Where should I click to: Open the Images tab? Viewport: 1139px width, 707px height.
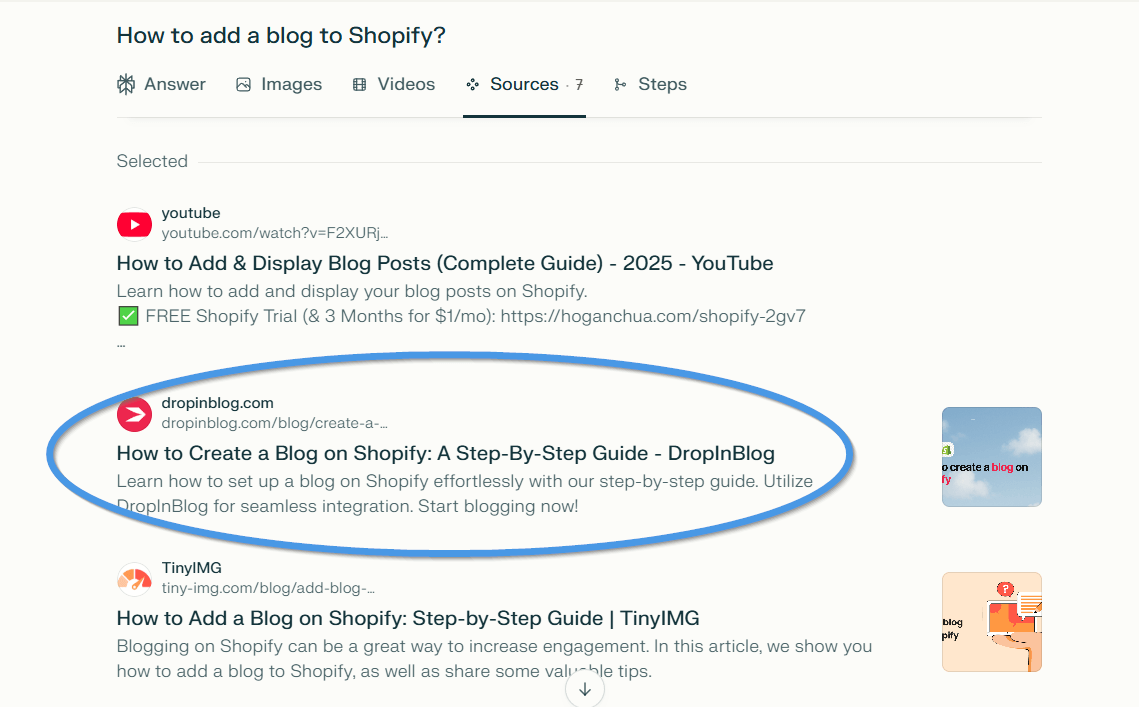pos(291,85)
